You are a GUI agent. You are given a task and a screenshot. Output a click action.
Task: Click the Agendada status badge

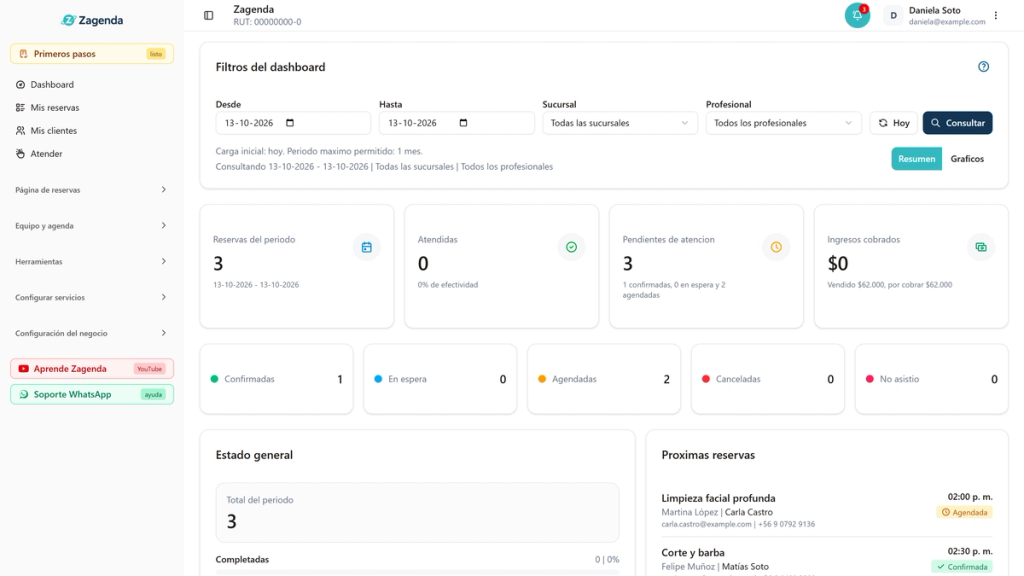[x=965, y=513]
